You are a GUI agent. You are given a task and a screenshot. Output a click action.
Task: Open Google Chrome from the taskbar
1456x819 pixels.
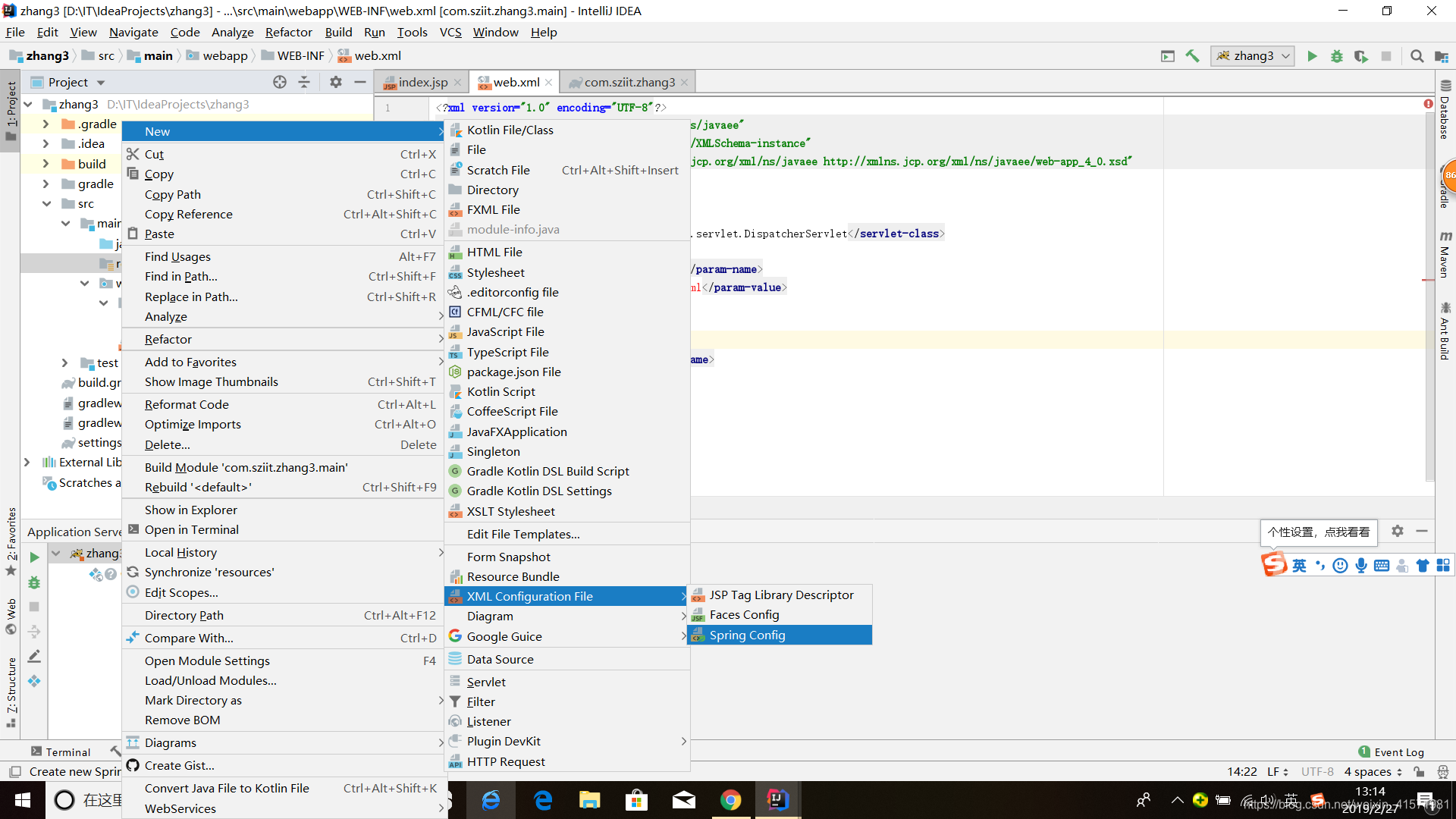pyautogui.click(x=730, y=800)
